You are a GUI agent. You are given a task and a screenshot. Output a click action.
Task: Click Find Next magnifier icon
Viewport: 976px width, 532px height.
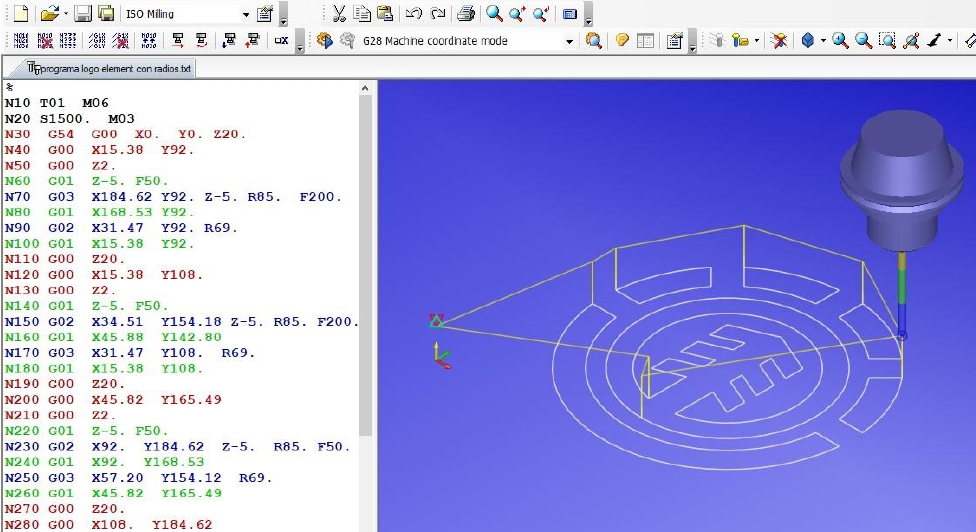click(517, 14)
